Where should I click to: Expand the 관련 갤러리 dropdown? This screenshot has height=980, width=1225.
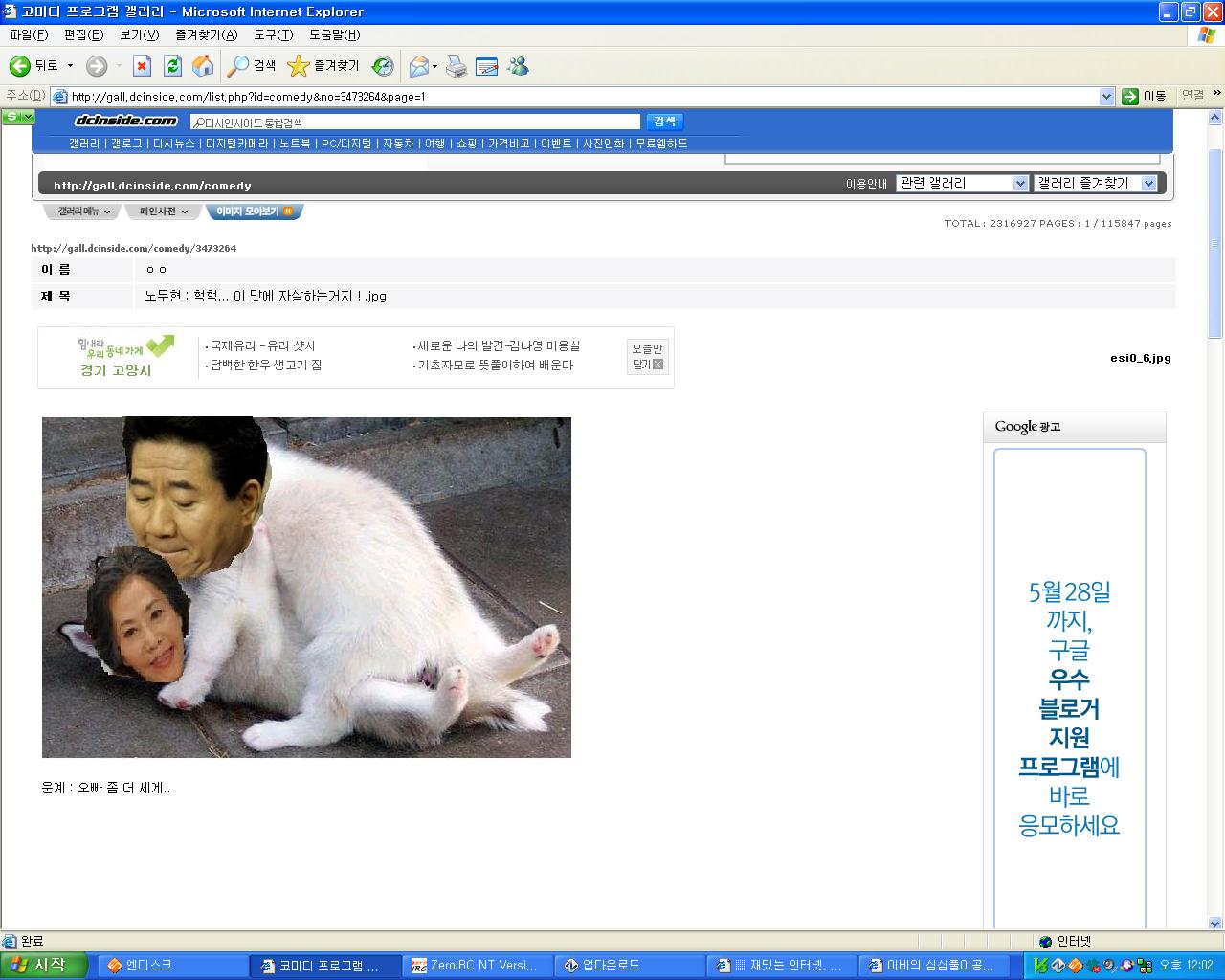click(1020, 183)
